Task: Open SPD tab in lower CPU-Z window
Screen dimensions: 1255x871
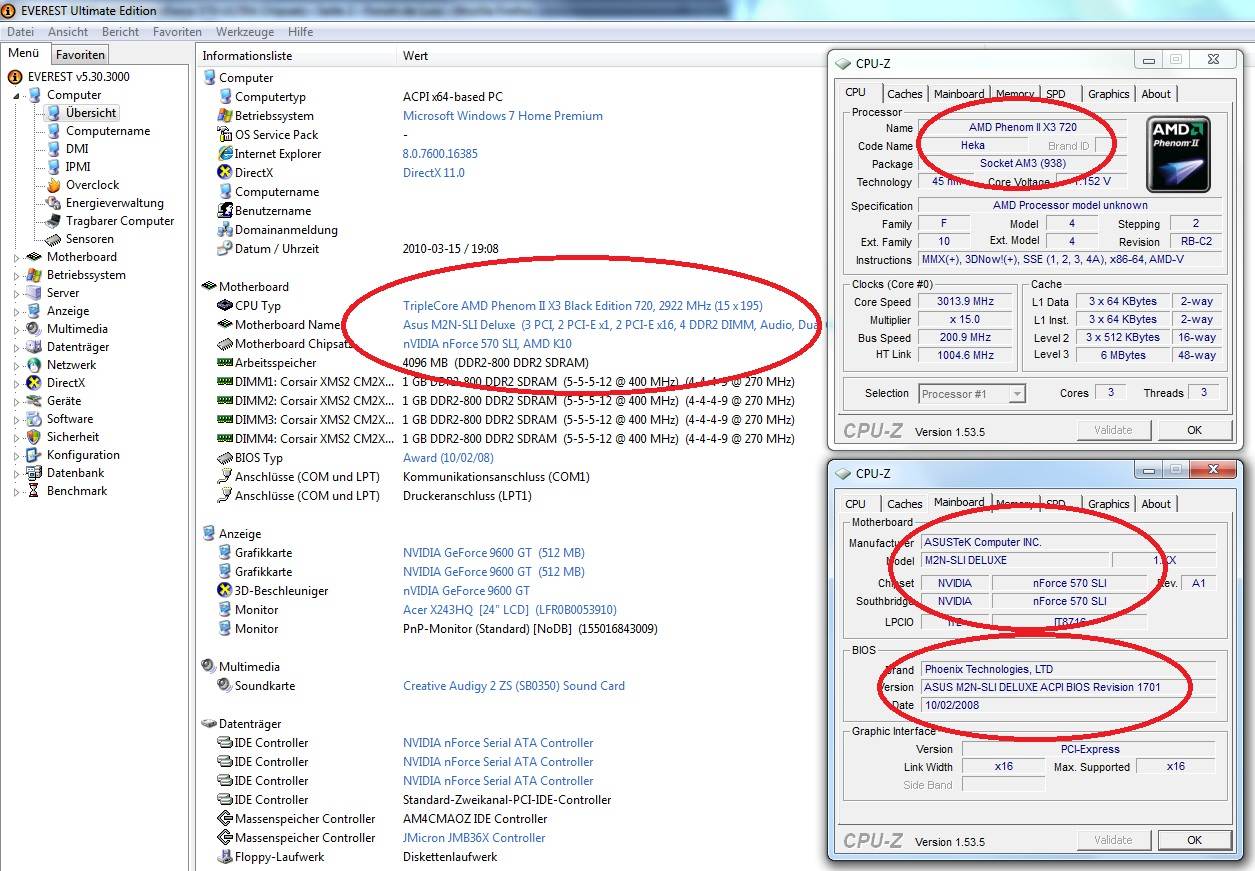Action: coord(1056,504)
